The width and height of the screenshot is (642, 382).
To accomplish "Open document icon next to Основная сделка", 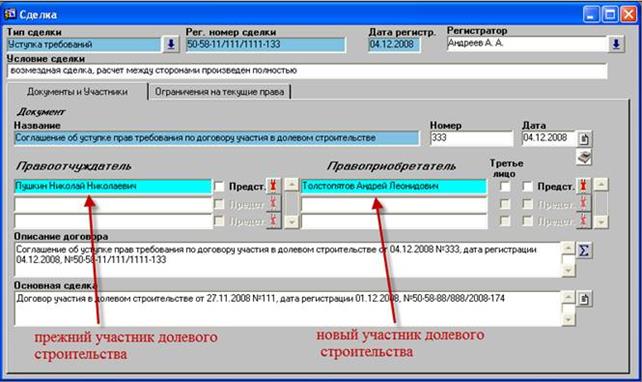I will 584,299.
